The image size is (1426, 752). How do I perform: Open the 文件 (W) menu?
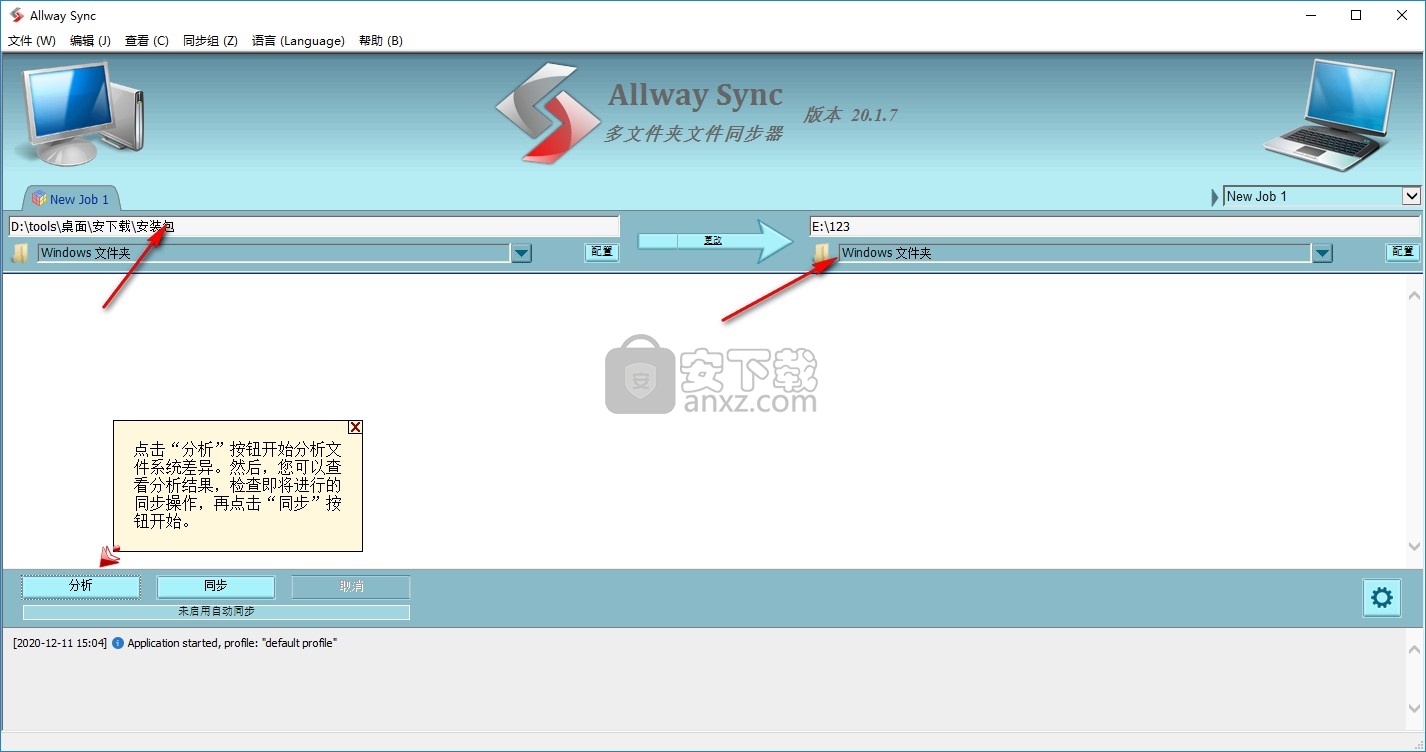click(x=32, y=41)
